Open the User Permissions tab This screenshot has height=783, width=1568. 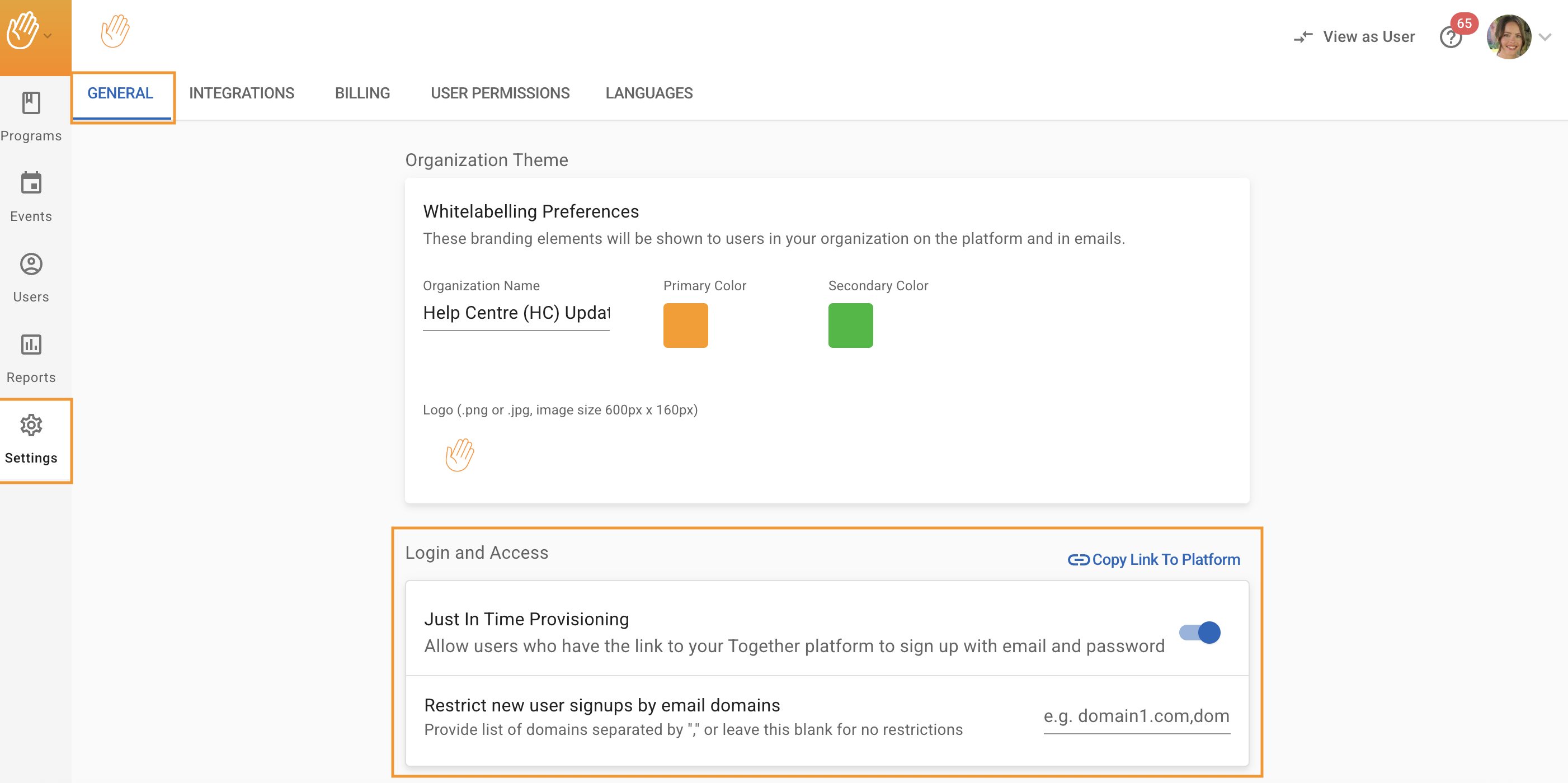pos(500,93)
